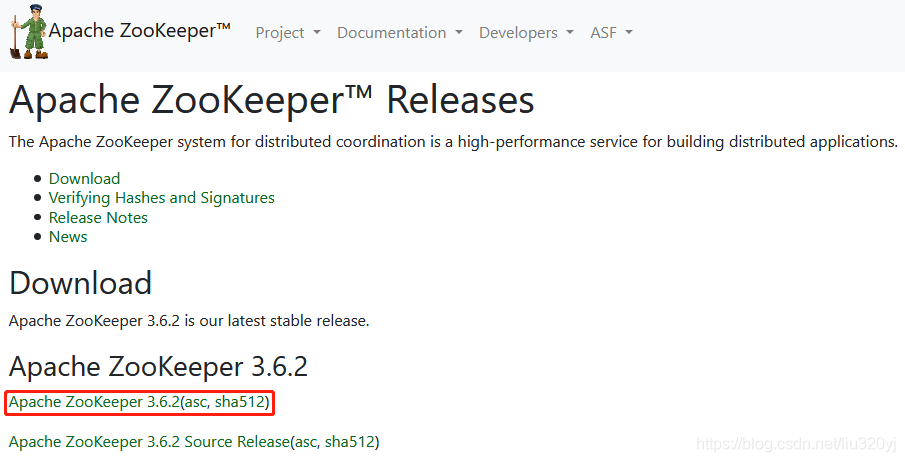Expand the ASF dropdown menu
905x462 pixels.
click(611, 33)
